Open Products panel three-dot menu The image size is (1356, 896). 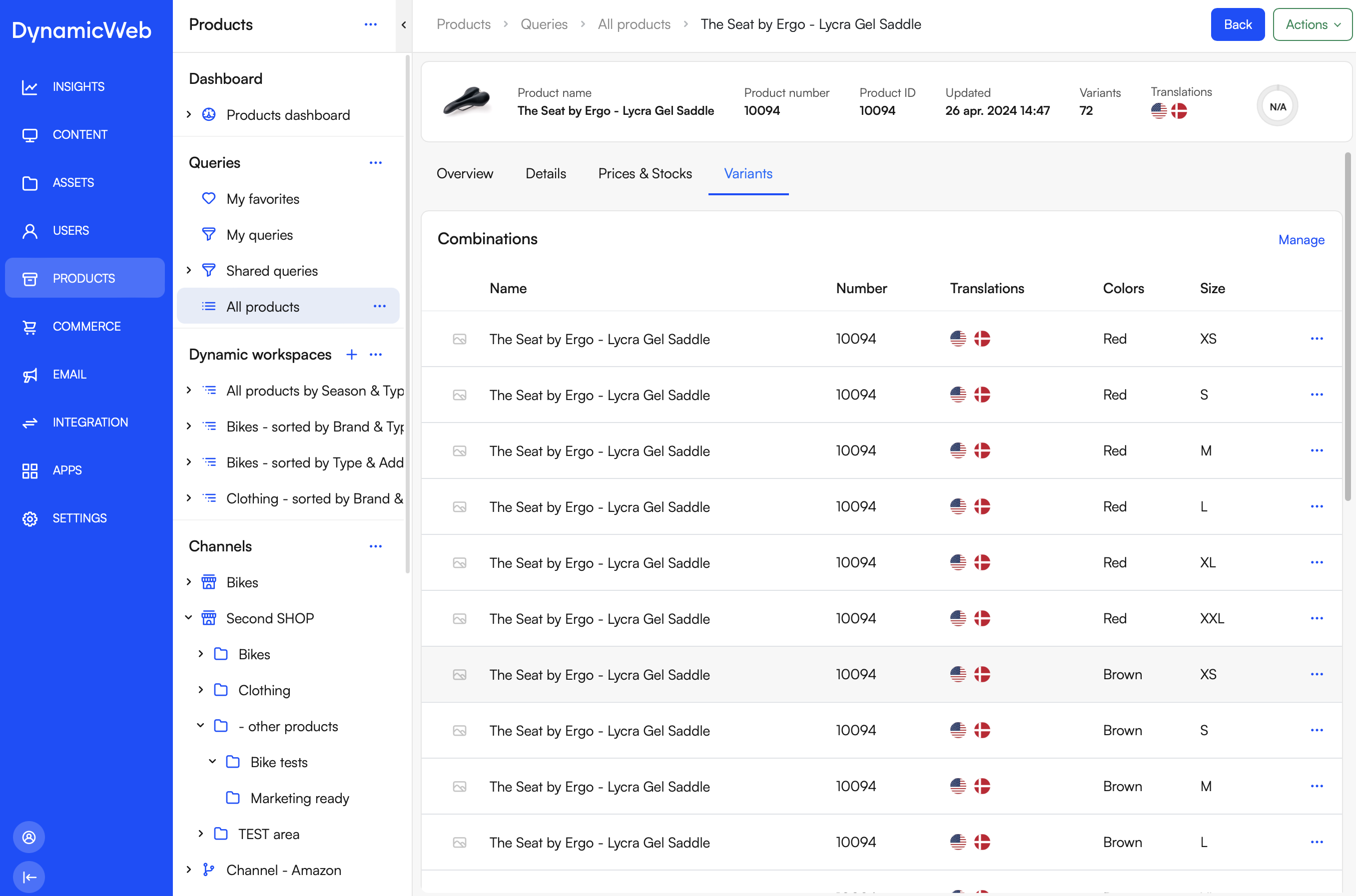(x=370, y=24)
